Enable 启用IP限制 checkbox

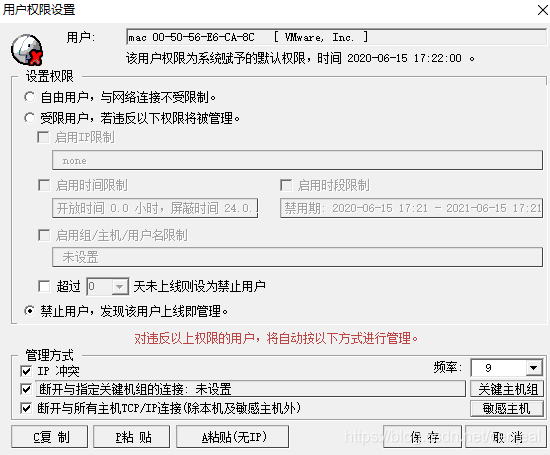[43, 137]
